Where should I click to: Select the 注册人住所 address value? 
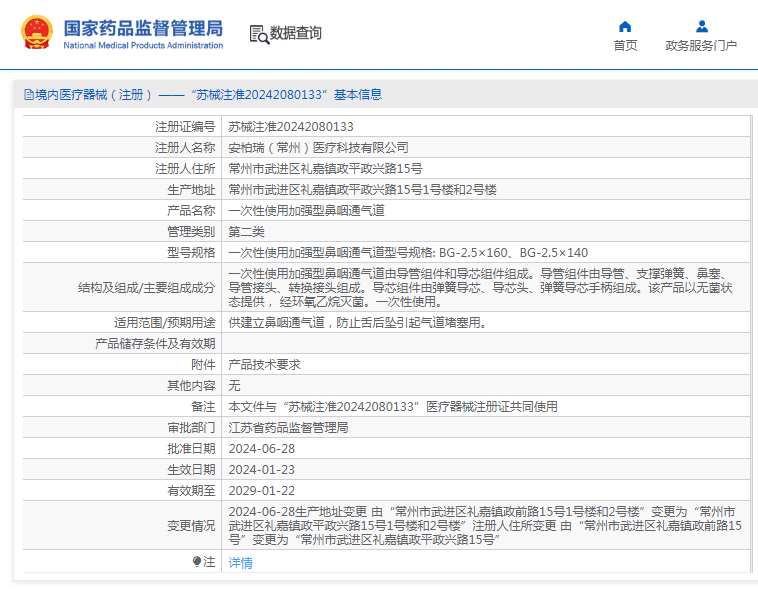pyautogui.click(x=325, y=169)
